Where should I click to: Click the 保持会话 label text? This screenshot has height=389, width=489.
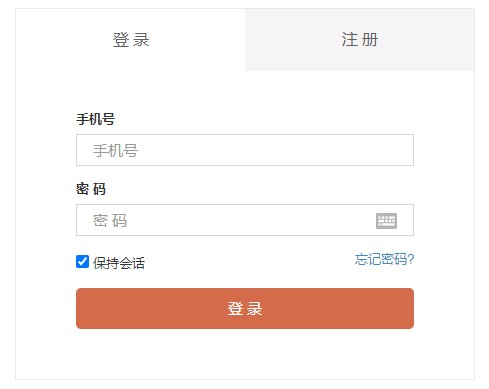pyautogui.click(x=119, y=263)
